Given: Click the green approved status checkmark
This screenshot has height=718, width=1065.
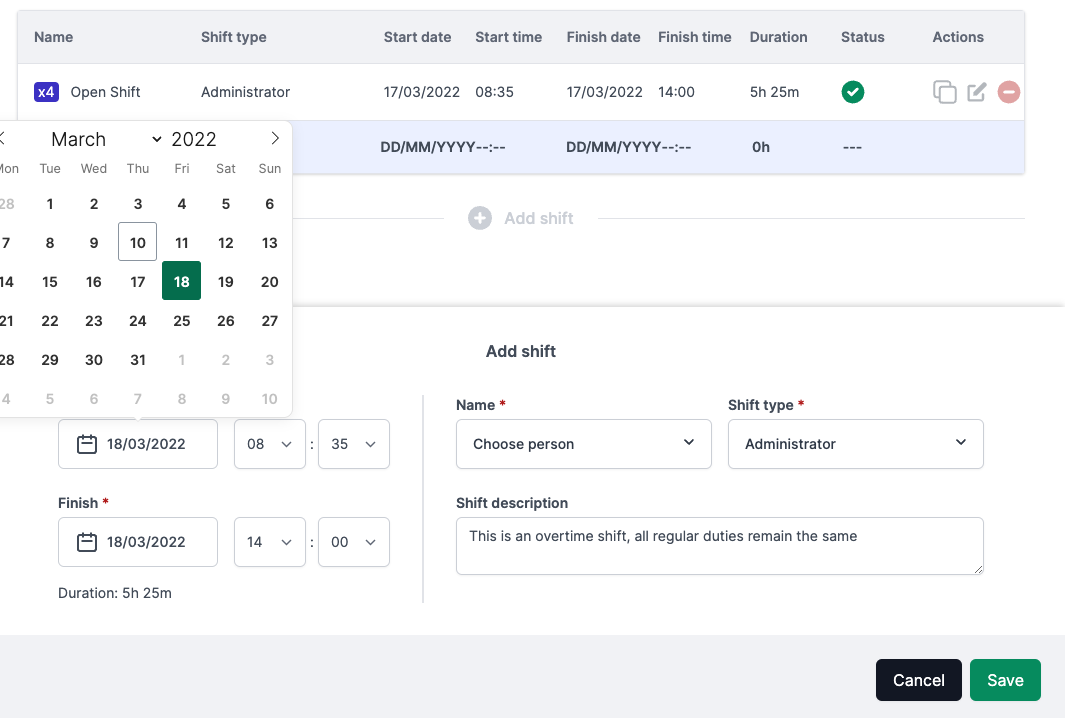Looking at the screenshot, I should click(852, 92).
